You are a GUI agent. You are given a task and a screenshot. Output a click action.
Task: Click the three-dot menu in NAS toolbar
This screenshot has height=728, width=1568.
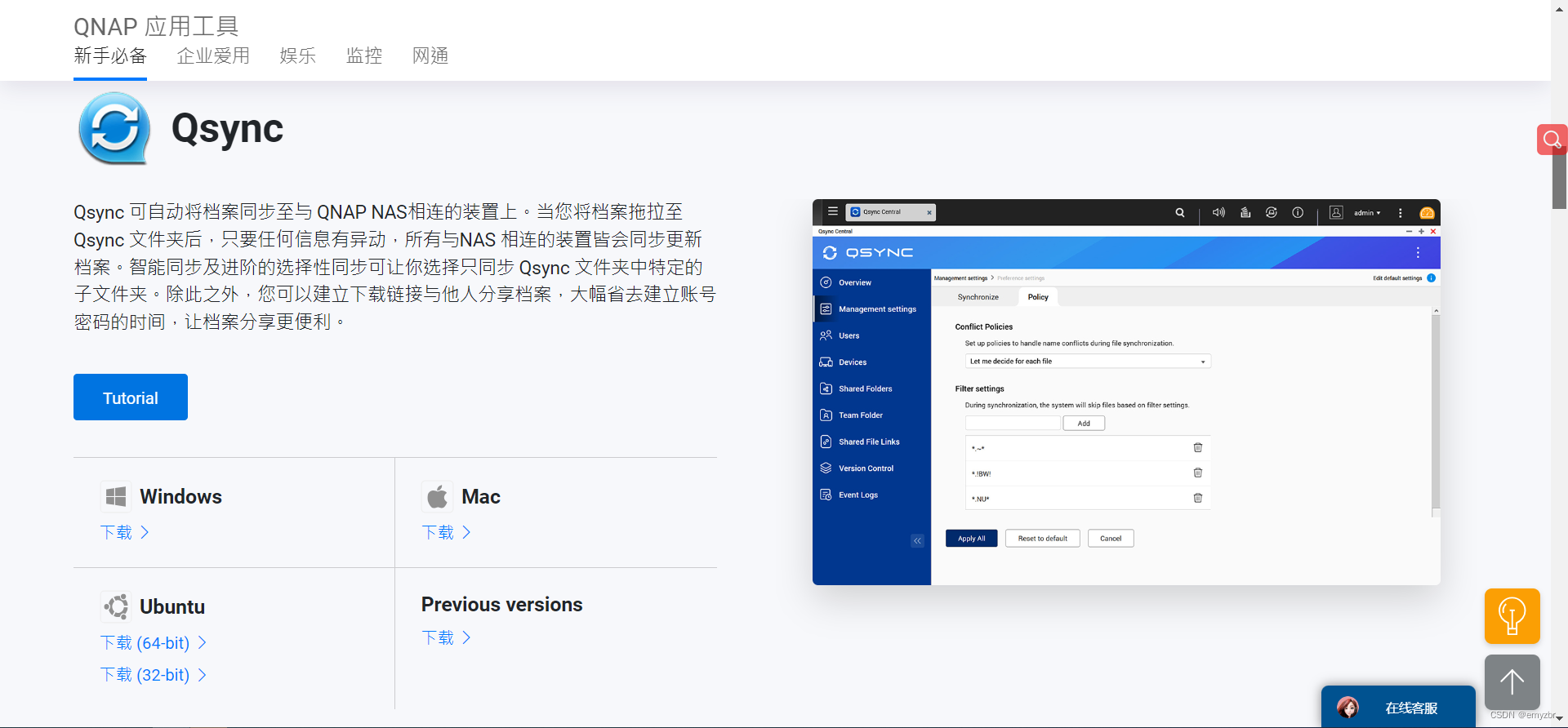pyautogui.click(x=1400, y=212)
